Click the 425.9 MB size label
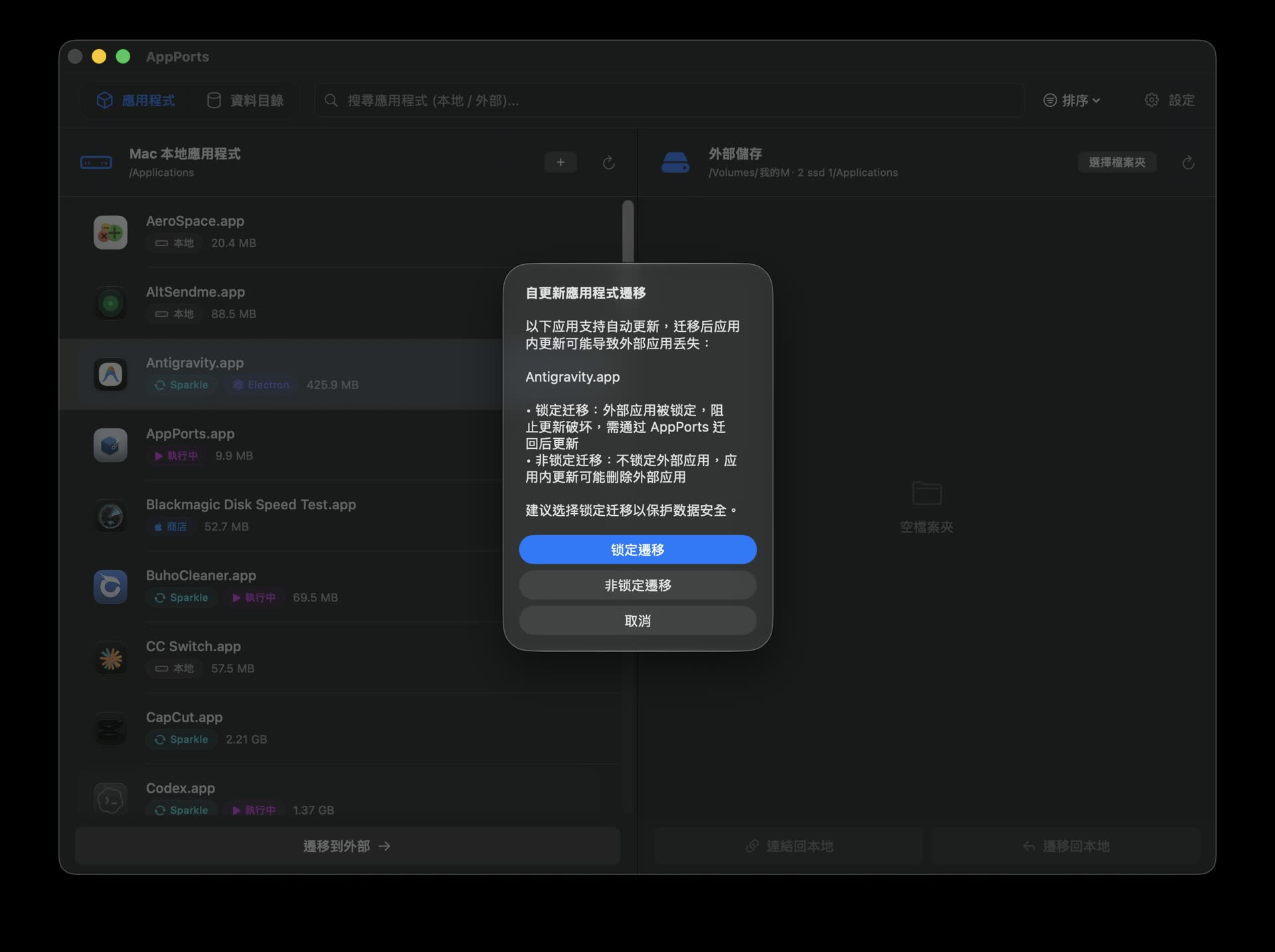 click(x=333, y=385)
